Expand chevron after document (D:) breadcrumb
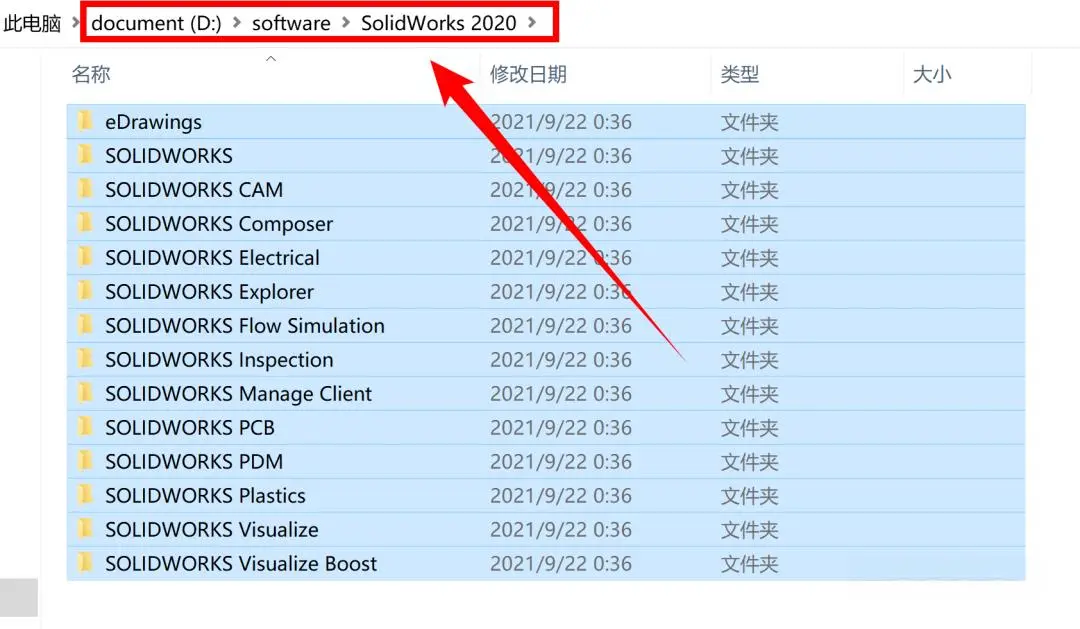The image size is (1080, 629). [237, 23]
